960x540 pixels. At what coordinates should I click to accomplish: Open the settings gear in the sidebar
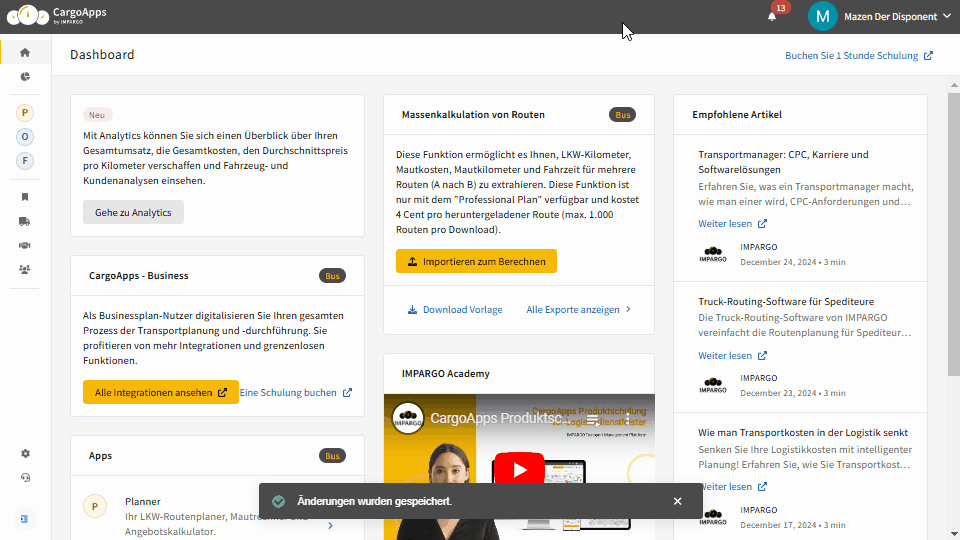point(25,454)
